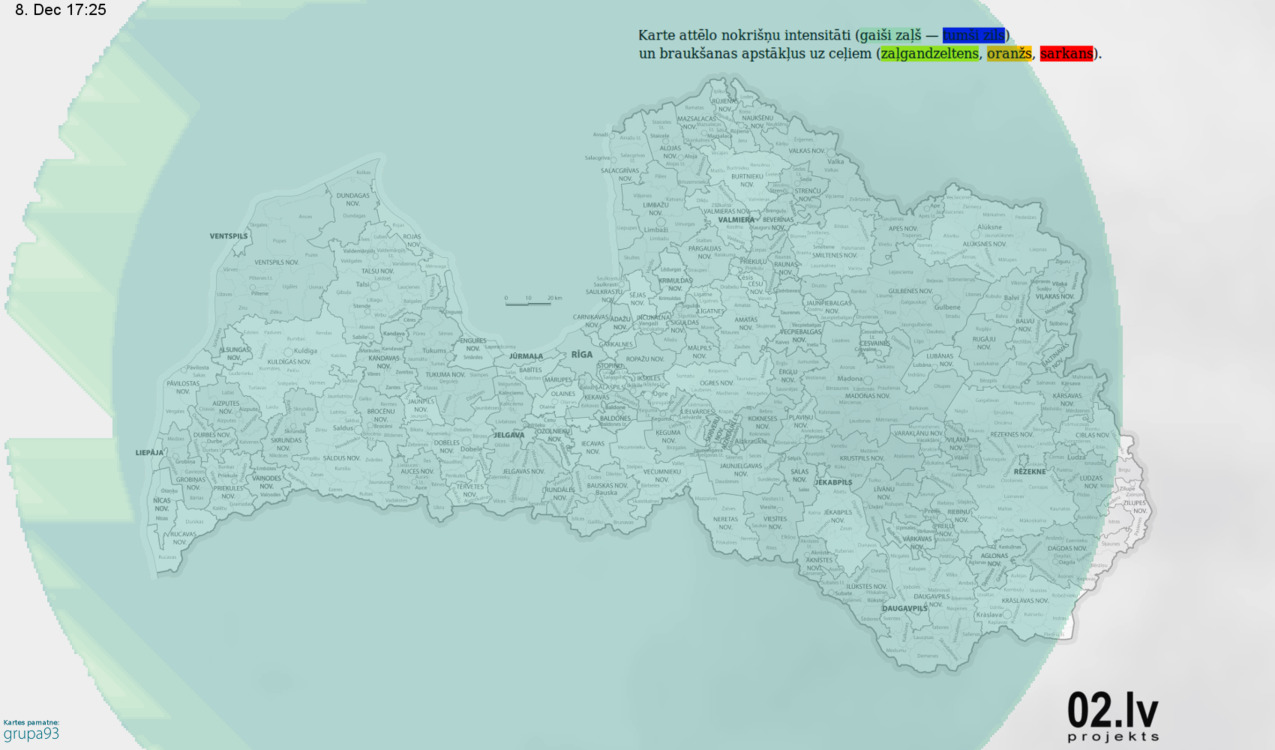
Task: Click the Madona label on the map
Action: (850, 380)
